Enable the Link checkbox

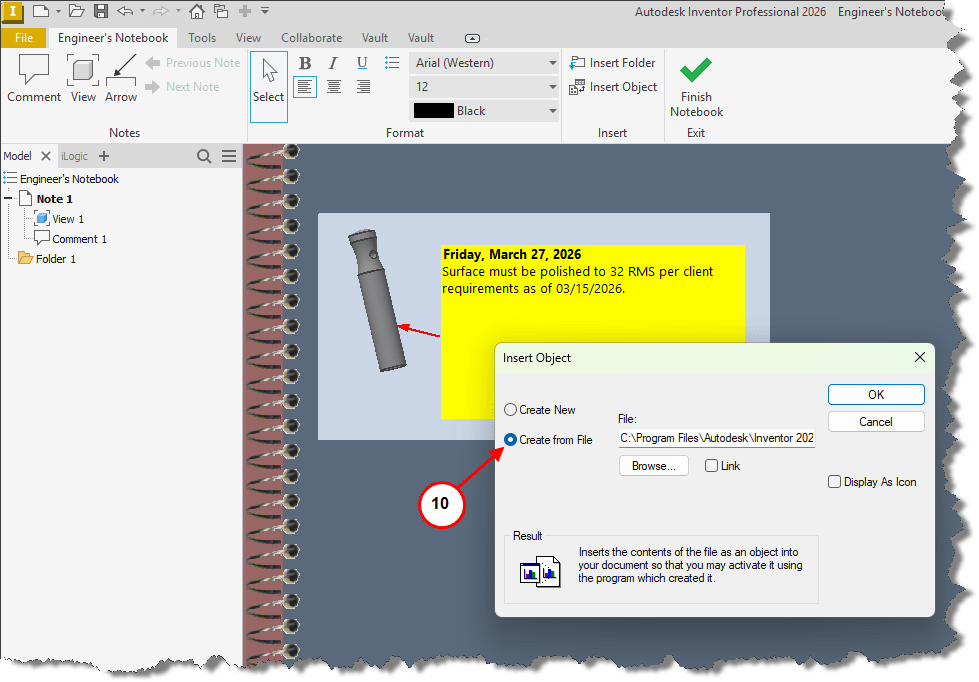(711, 466)
